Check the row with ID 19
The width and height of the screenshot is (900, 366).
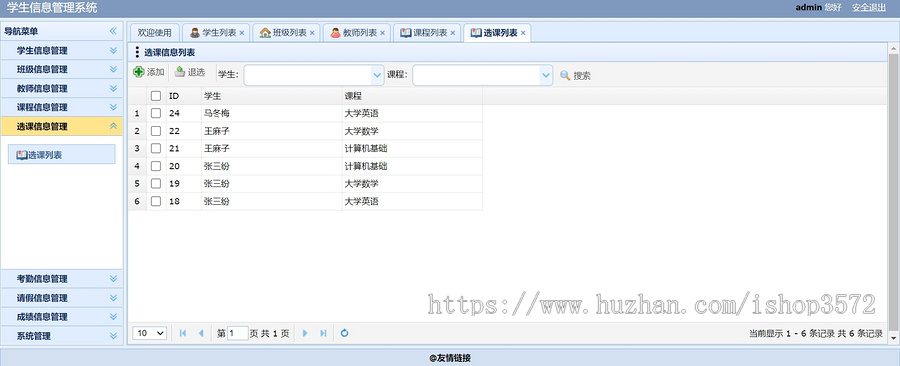(156, 184)
